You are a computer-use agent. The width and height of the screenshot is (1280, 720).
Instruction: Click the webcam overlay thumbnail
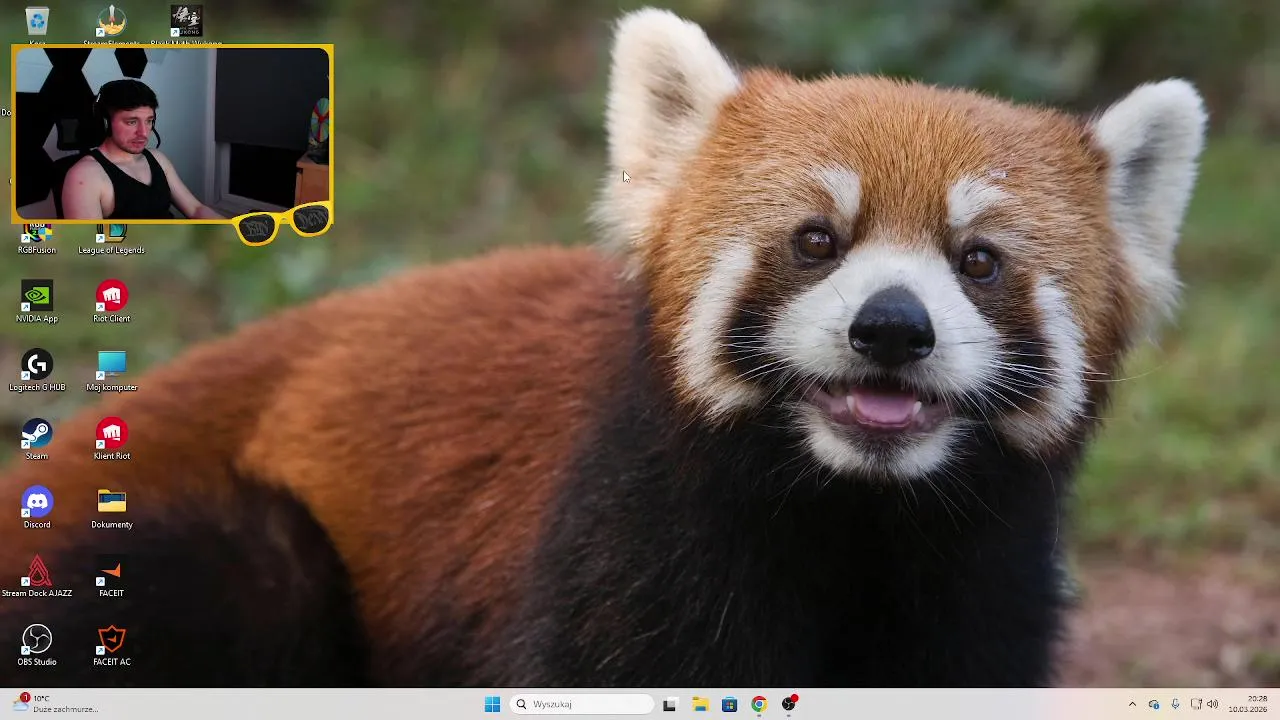172,134
